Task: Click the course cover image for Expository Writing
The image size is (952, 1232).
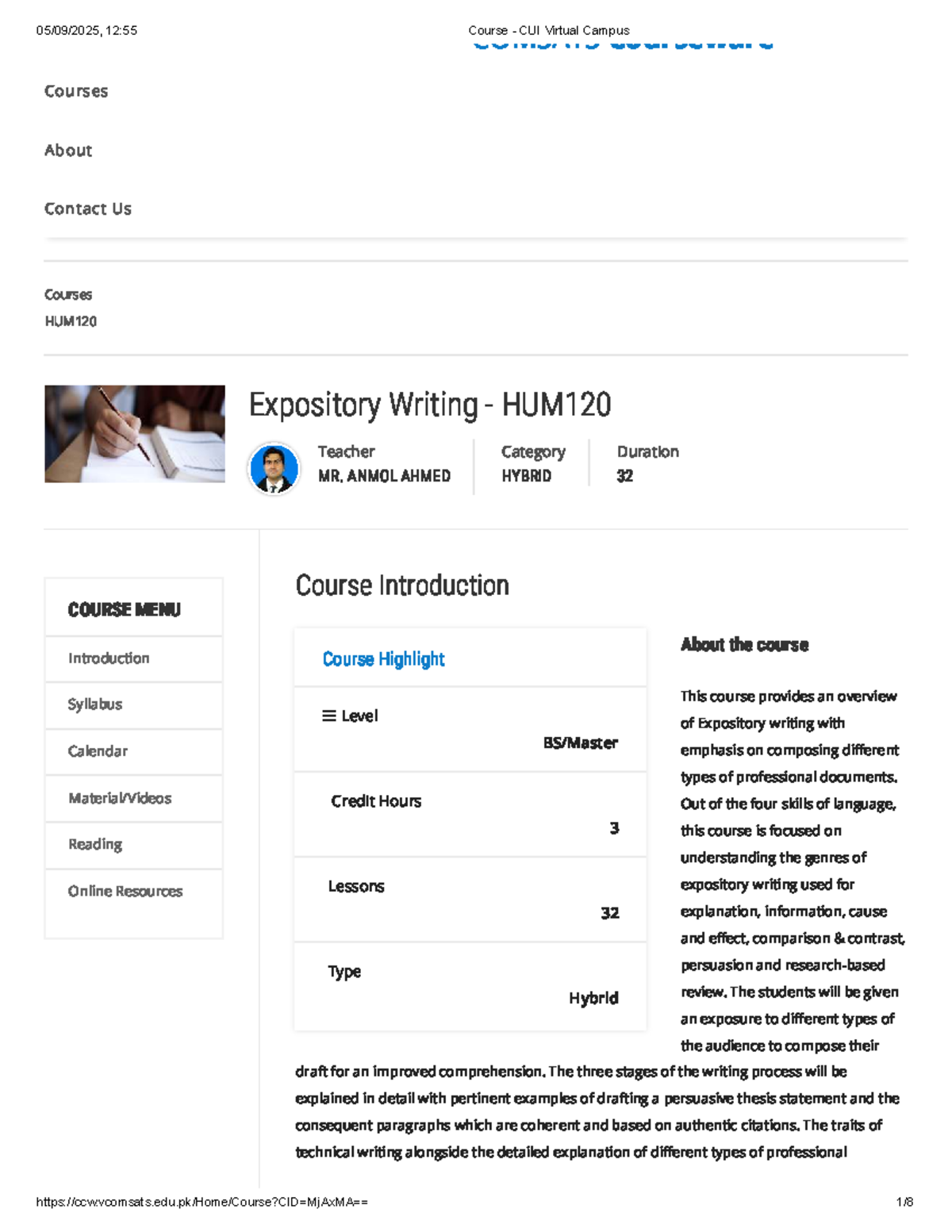Action: coord(136,432)
